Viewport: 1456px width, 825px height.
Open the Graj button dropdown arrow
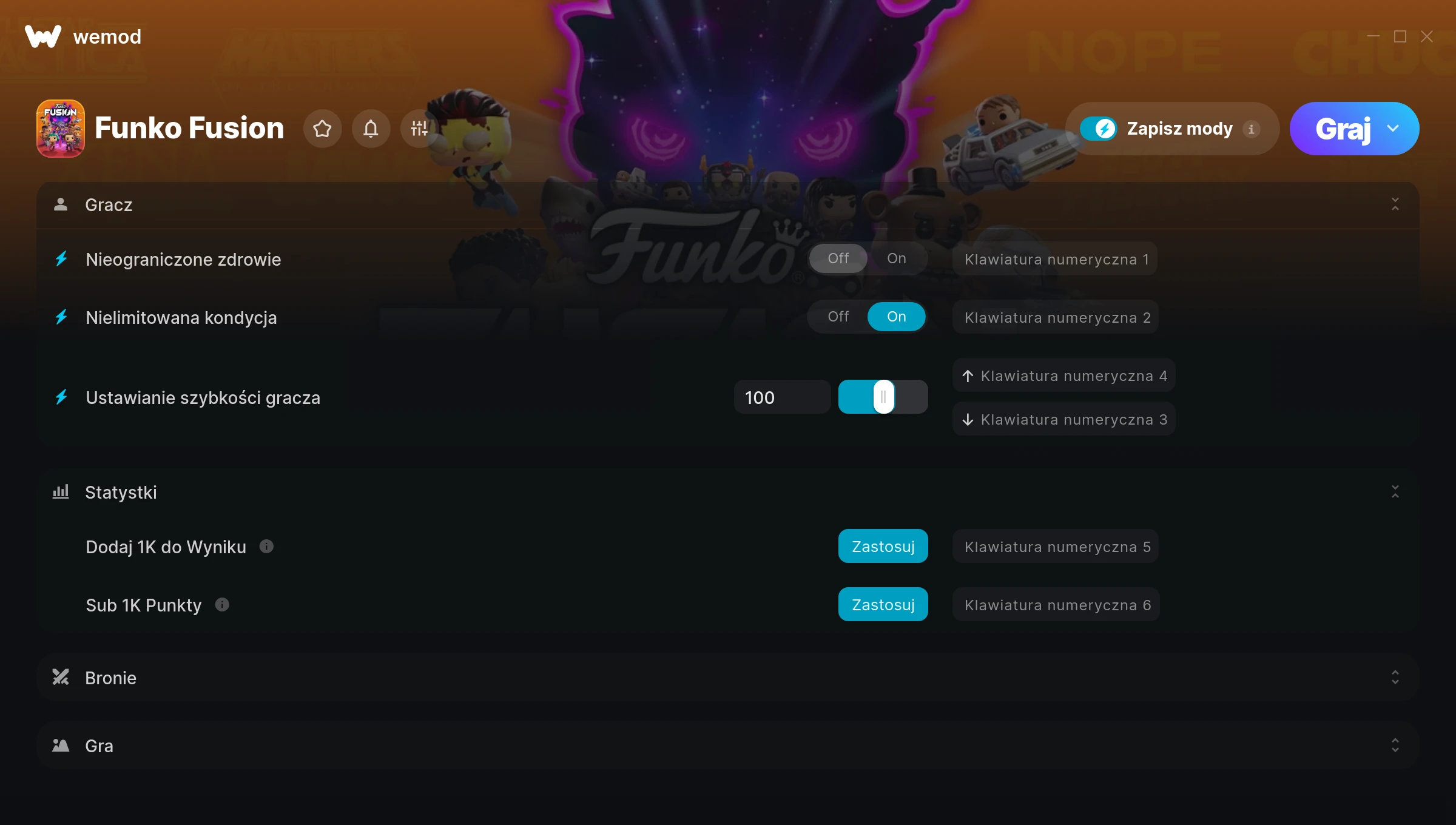pos(1393,129)
